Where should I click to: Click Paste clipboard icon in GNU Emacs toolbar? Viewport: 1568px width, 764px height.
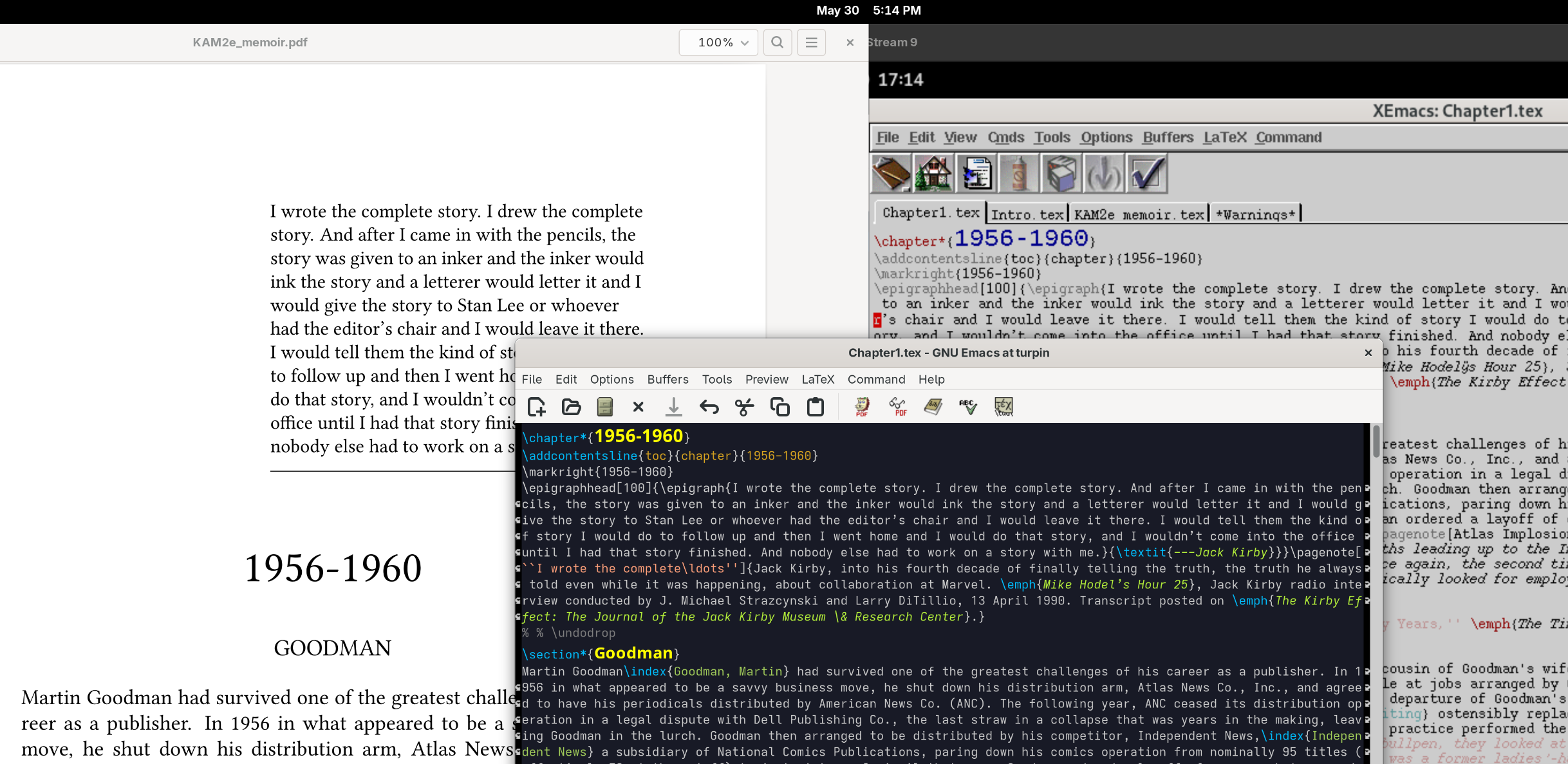[x=816, y=407]
